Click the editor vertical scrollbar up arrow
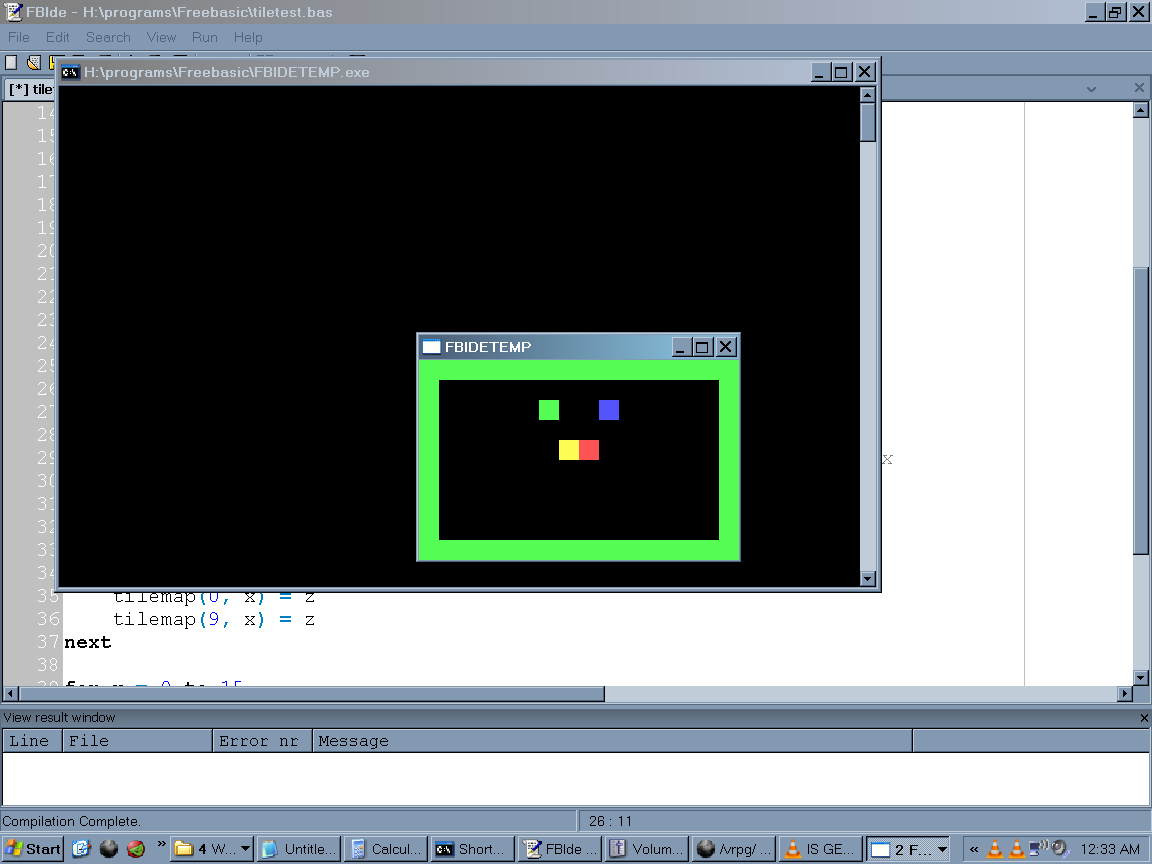This screenshot has width=1152, height=864. [x=1140, y=110]
